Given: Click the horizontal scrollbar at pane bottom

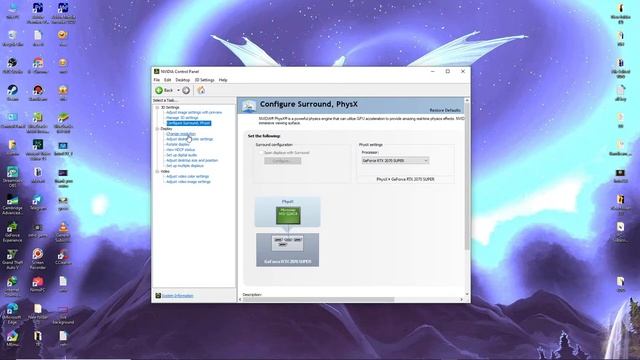Looking at the screenshot, I should [319, 300].
